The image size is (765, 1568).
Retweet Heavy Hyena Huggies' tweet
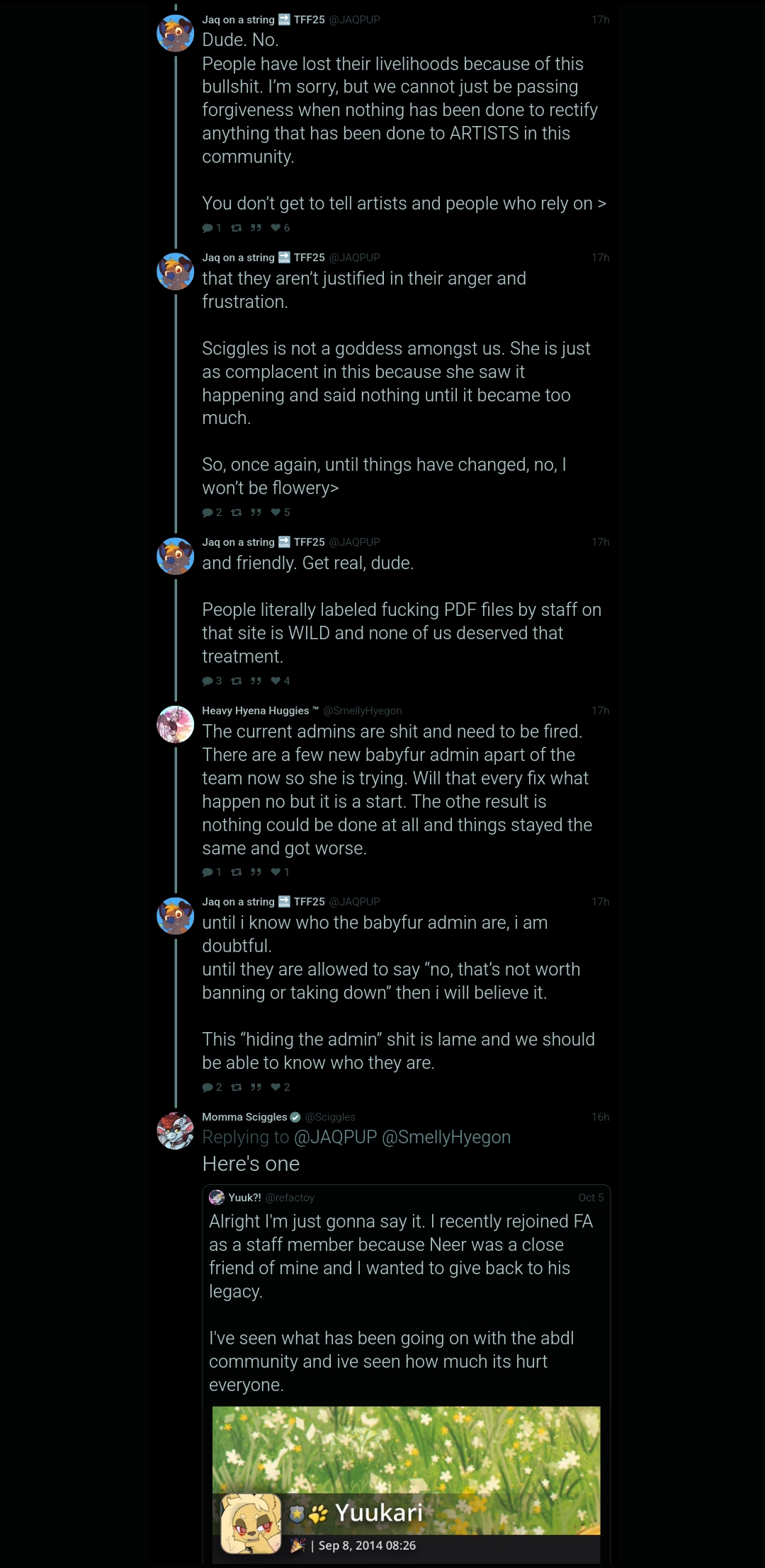(237, 872)
